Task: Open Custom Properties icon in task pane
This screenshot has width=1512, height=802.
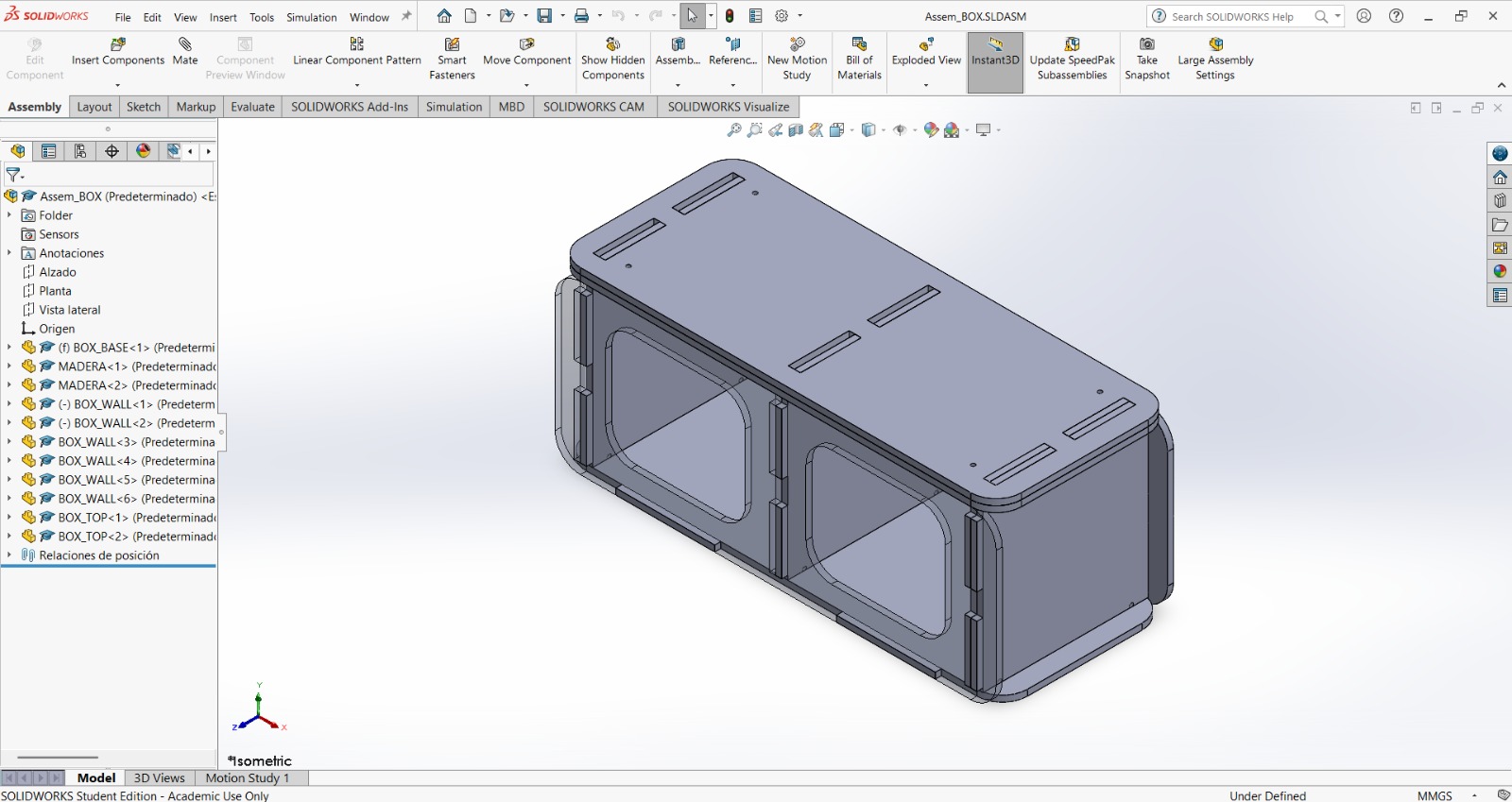Action: [x=1500, y=296]
